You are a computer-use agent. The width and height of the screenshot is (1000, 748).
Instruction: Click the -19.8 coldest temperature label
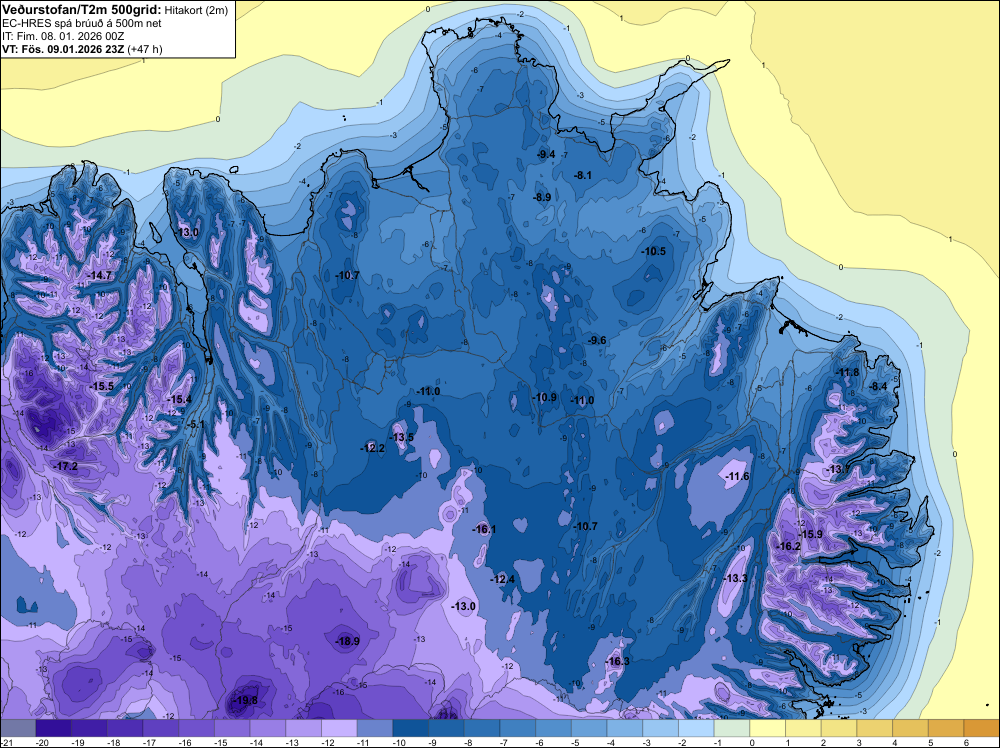click(246, 700)
